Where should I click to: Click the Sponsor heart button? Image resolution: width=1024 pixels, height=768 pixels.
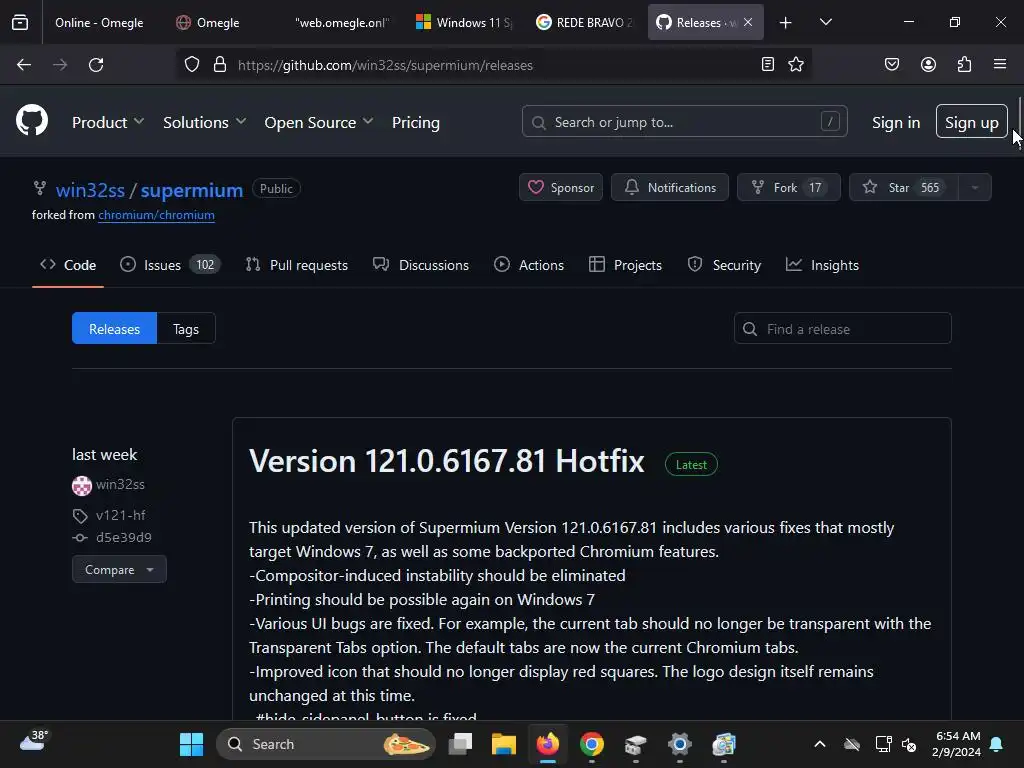point(561,187)
